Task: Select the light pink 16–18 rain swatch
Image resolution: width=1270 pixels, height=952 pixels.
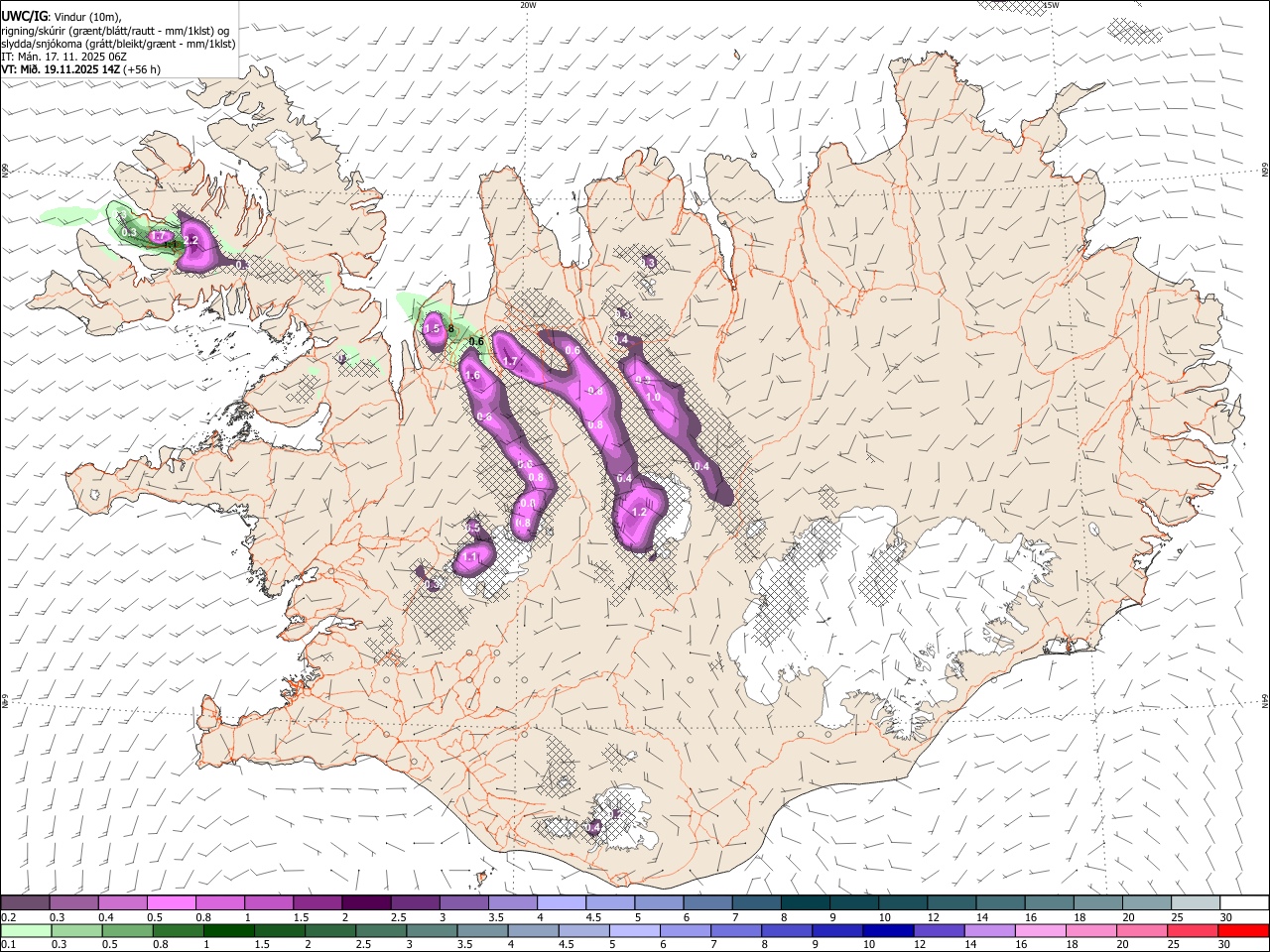Action: [1041, 930]
